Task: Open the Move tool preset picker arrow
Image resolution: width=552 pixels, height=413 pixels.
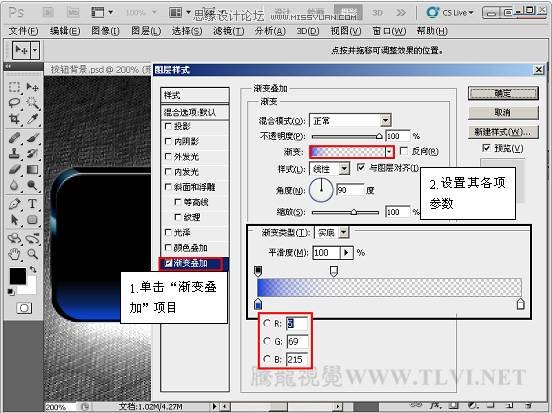Action: [35, 50]
